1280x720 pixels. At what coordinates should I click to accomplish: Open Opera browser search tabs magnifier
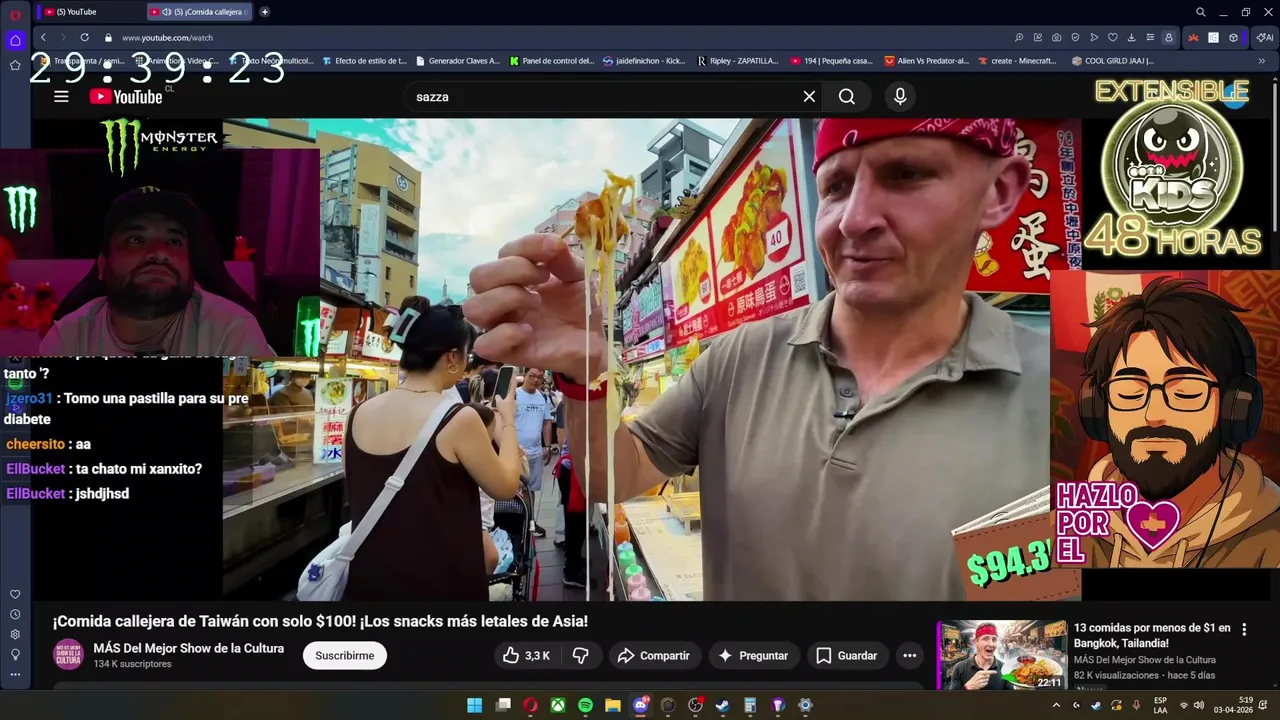[x=1200, y=12]
